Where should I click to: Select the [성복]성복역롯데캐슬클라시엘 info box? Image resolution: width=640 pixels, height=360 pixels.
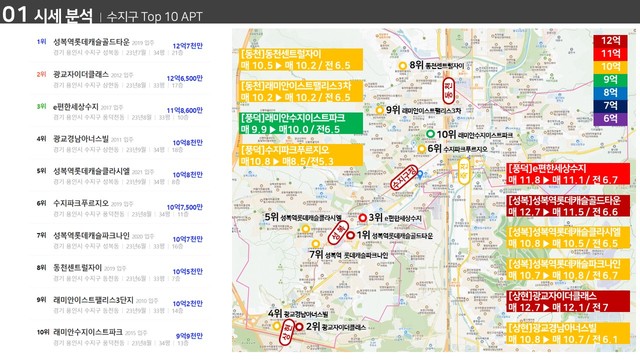pos(568,238)
